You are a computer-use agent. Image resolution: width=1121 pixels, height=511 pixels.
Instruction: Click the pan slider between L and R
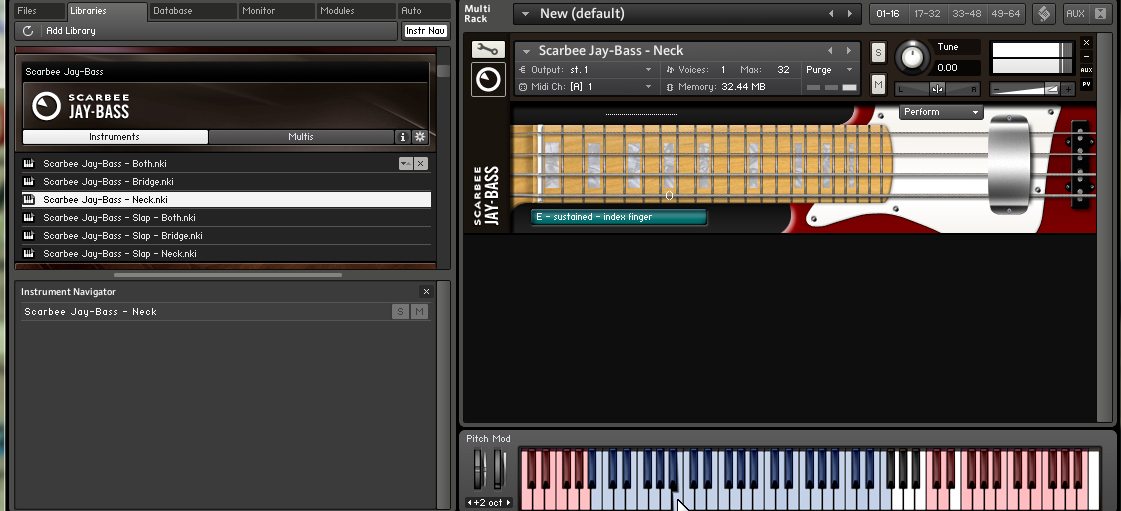tap(937, 89)
